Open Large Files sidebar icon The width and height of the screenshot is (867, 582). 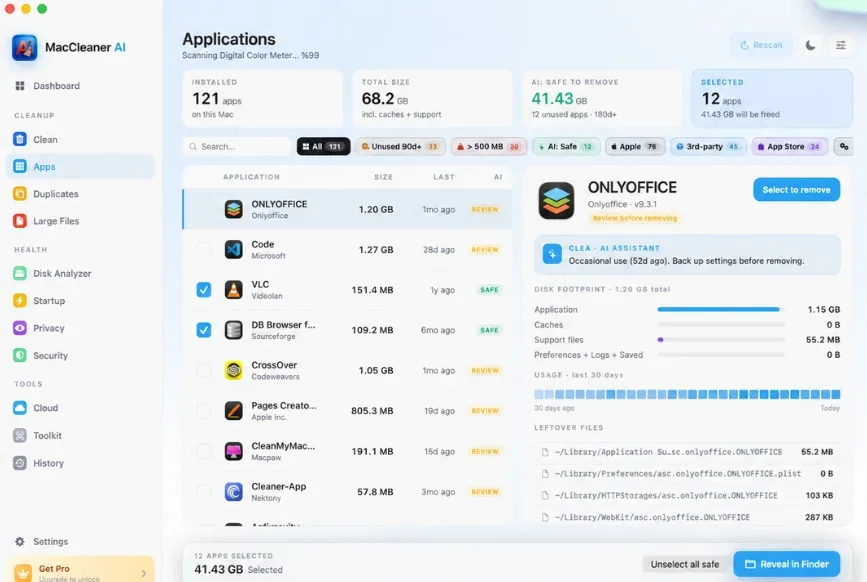(20, 221)
